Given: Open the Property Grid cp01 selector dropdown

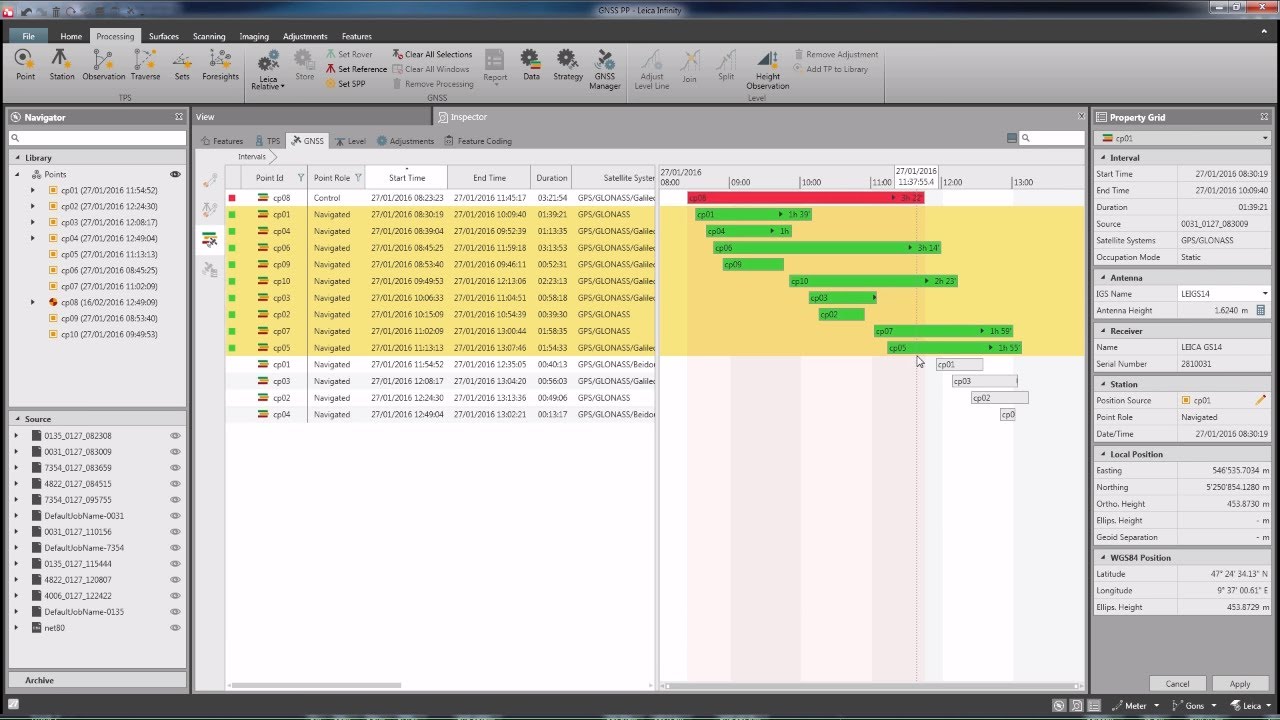Looking at the screenshot, I should tap(1264, 138).
